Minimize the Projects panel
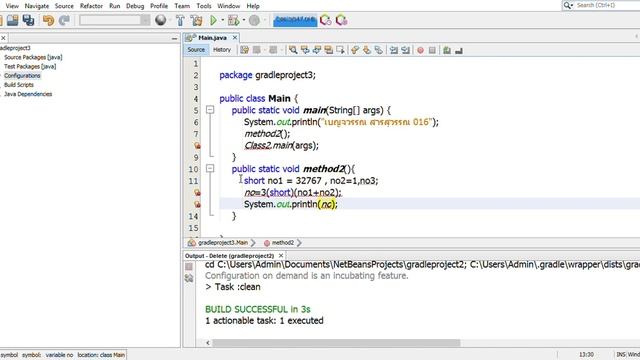This screenshot has width=640, height=360. (175, 38)
